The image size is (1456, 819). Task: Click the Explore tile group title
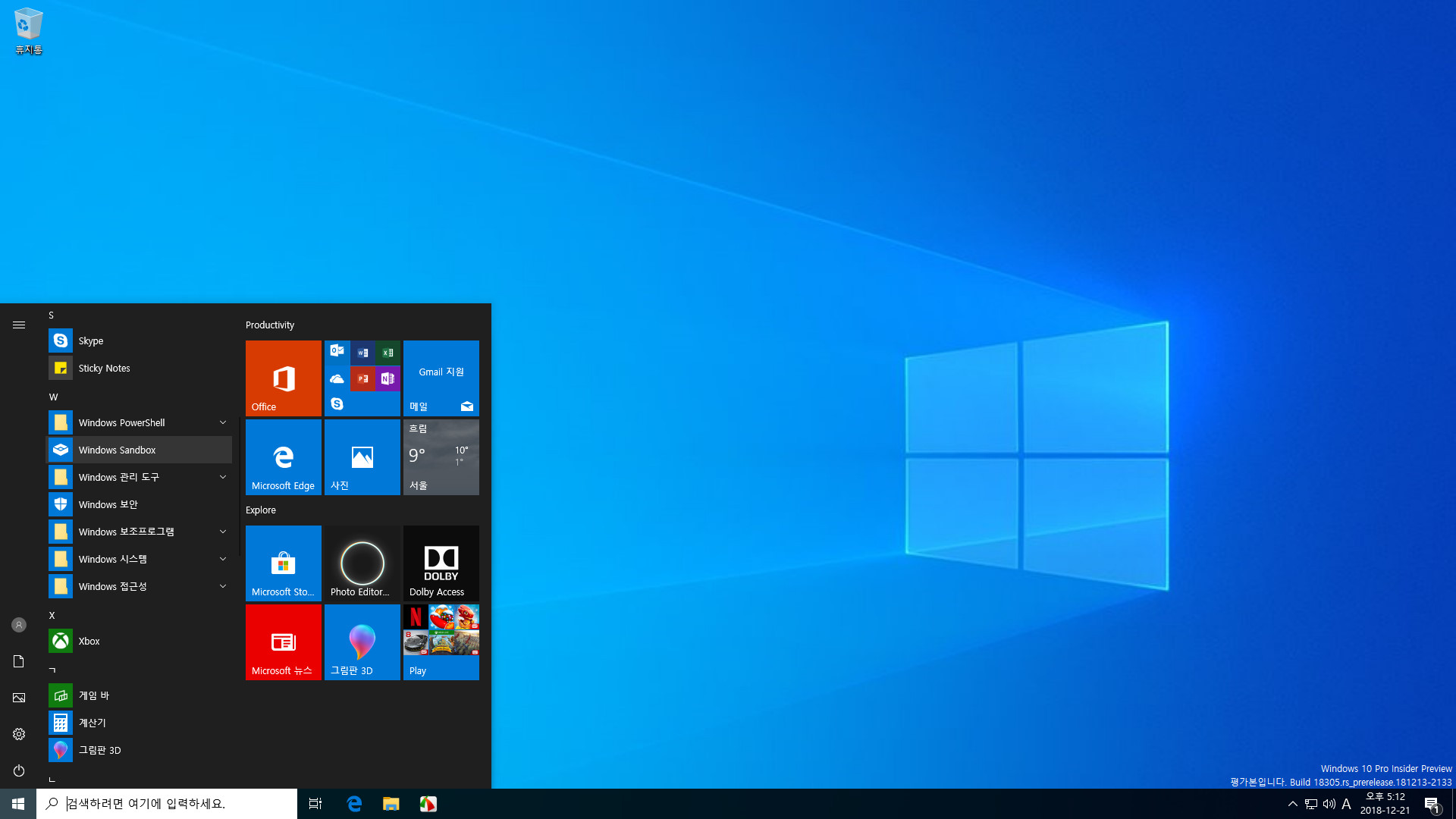coord(261,510)
